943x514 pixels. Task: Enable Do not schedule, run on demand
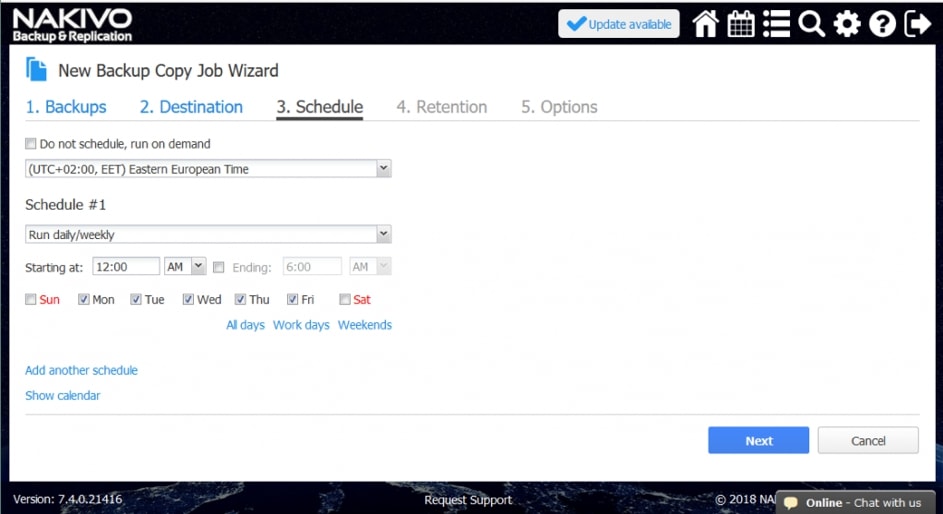(31, 143)
